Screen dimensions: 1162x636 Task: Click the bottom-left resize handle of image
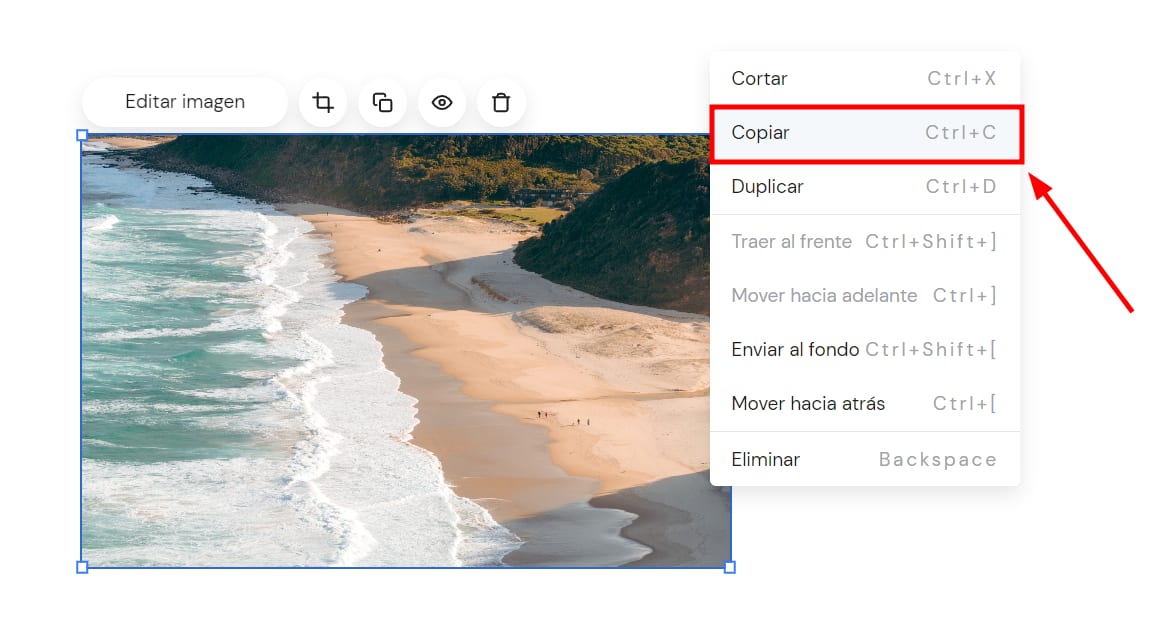(82, 567)
